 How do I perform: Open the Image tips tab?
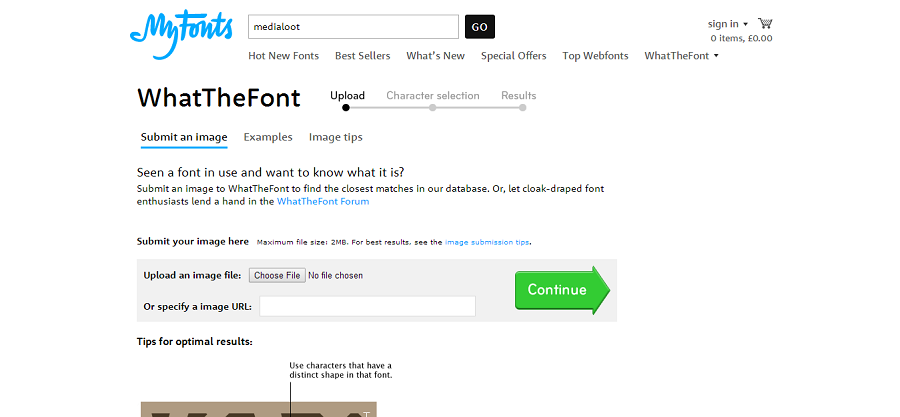click(336, 137)
